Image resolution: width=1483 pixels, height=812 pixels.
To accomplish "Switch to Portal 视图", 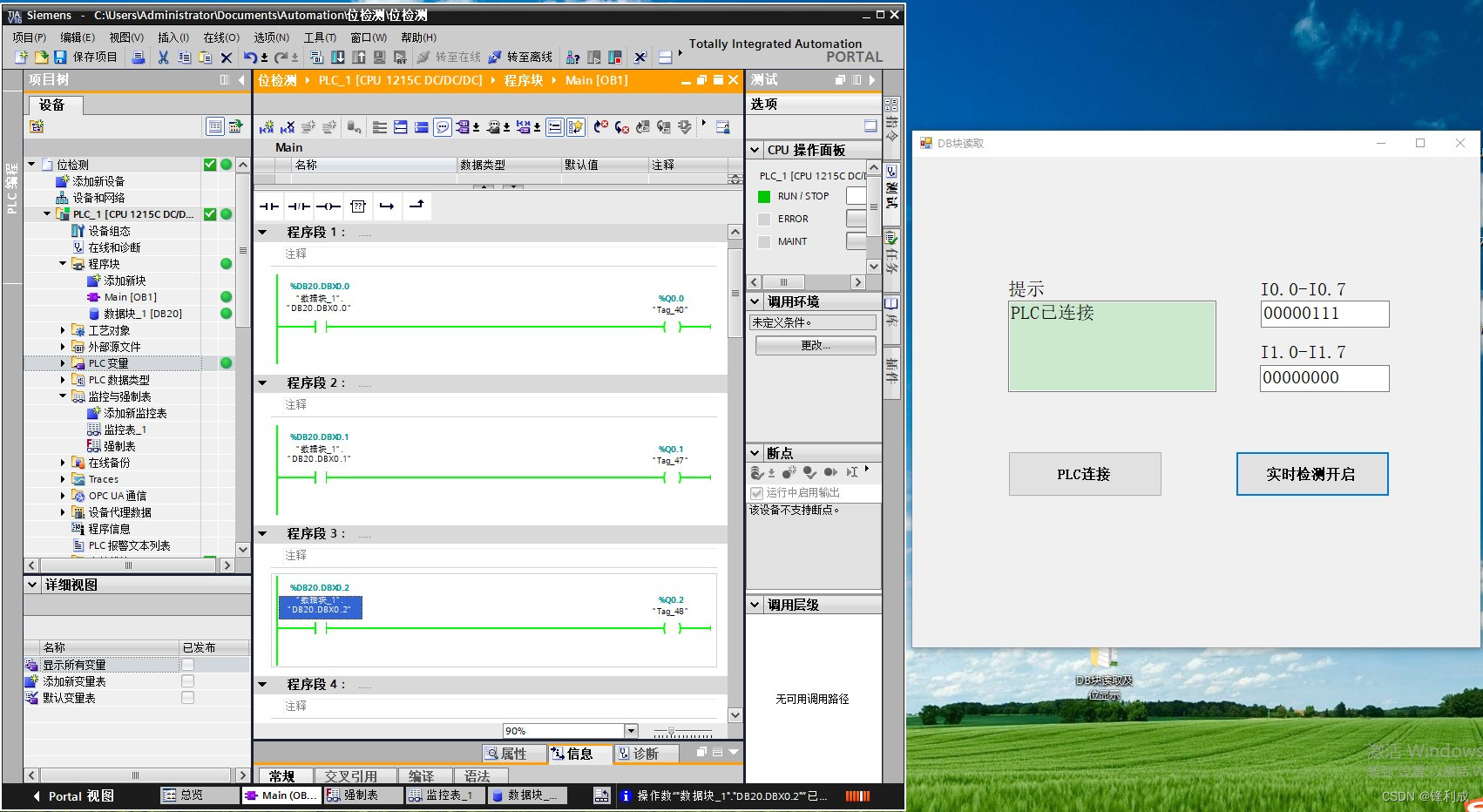I will 73,795.
